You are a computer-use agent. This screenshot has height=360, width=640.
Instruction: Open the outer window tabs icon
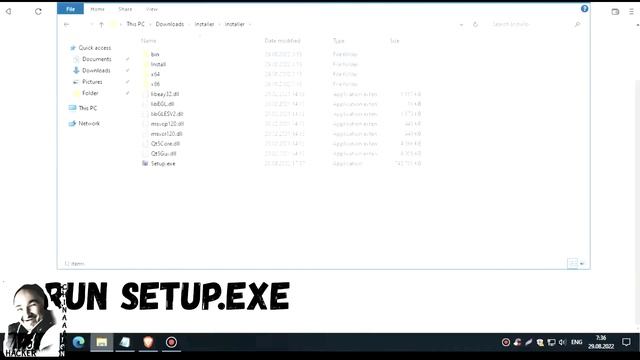coord(615,12)
